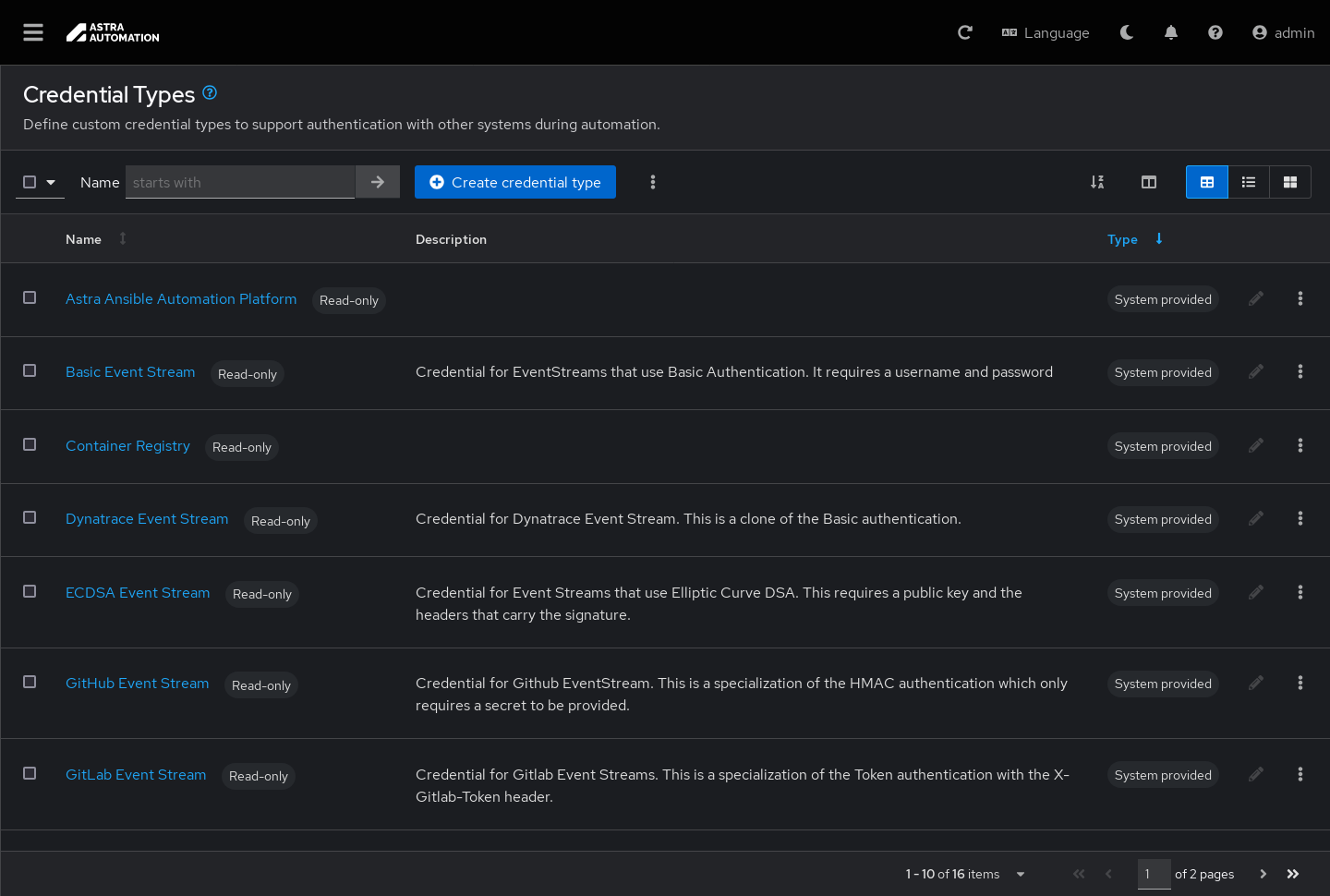Open the hamburger navigation menu
The height and width of the screenshot is (896, 1330).
[33, 32]
